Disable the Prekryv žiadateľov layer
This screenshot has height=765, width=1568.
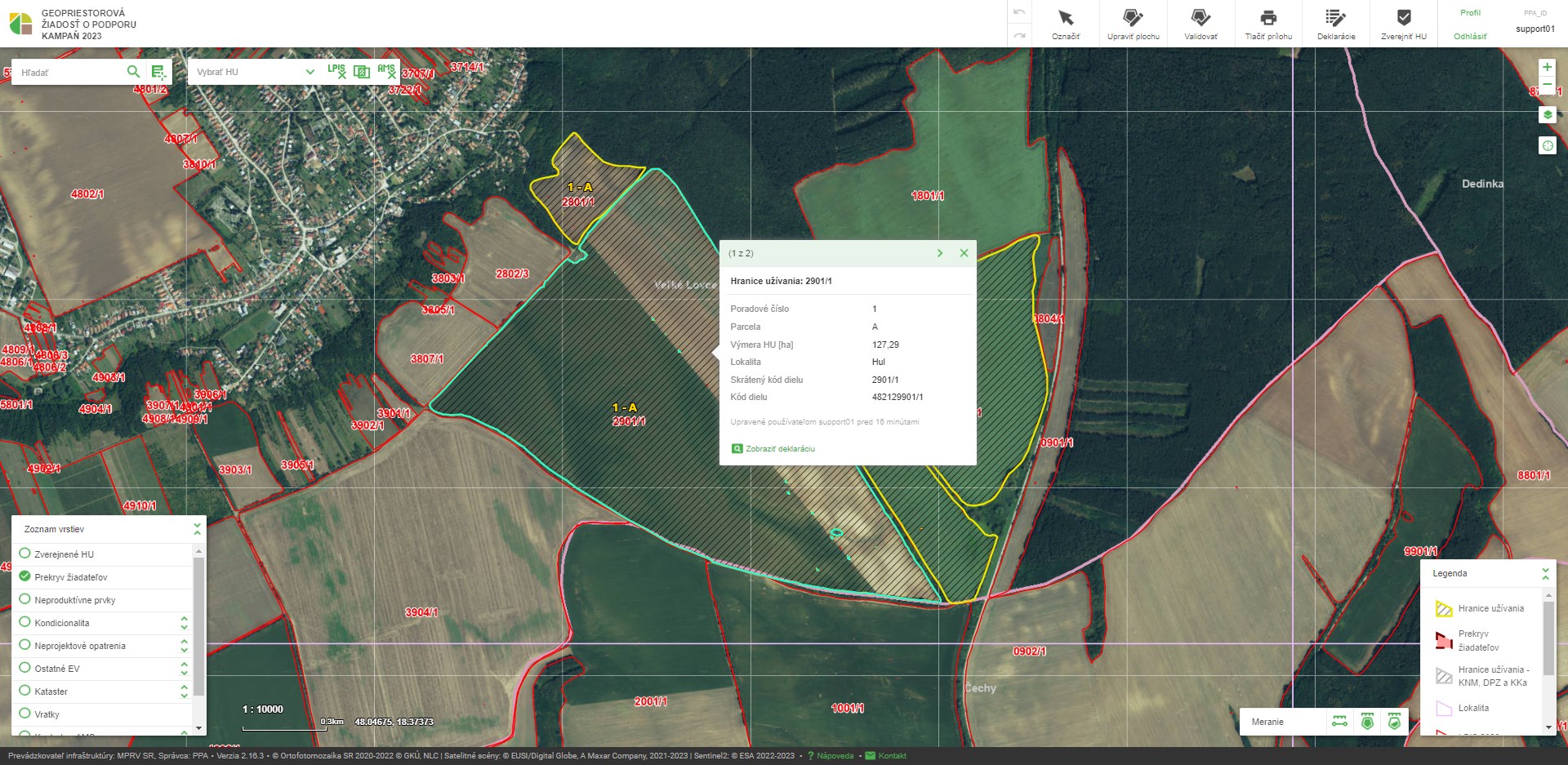click(24, 576)
